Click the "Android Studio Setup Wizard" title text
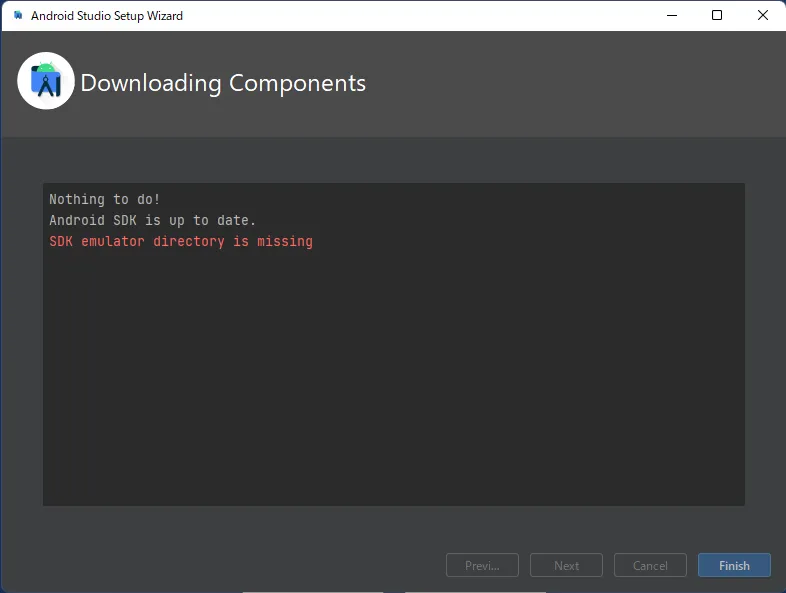Viewport: 786px width, 593px height. [x=107, y=16]
